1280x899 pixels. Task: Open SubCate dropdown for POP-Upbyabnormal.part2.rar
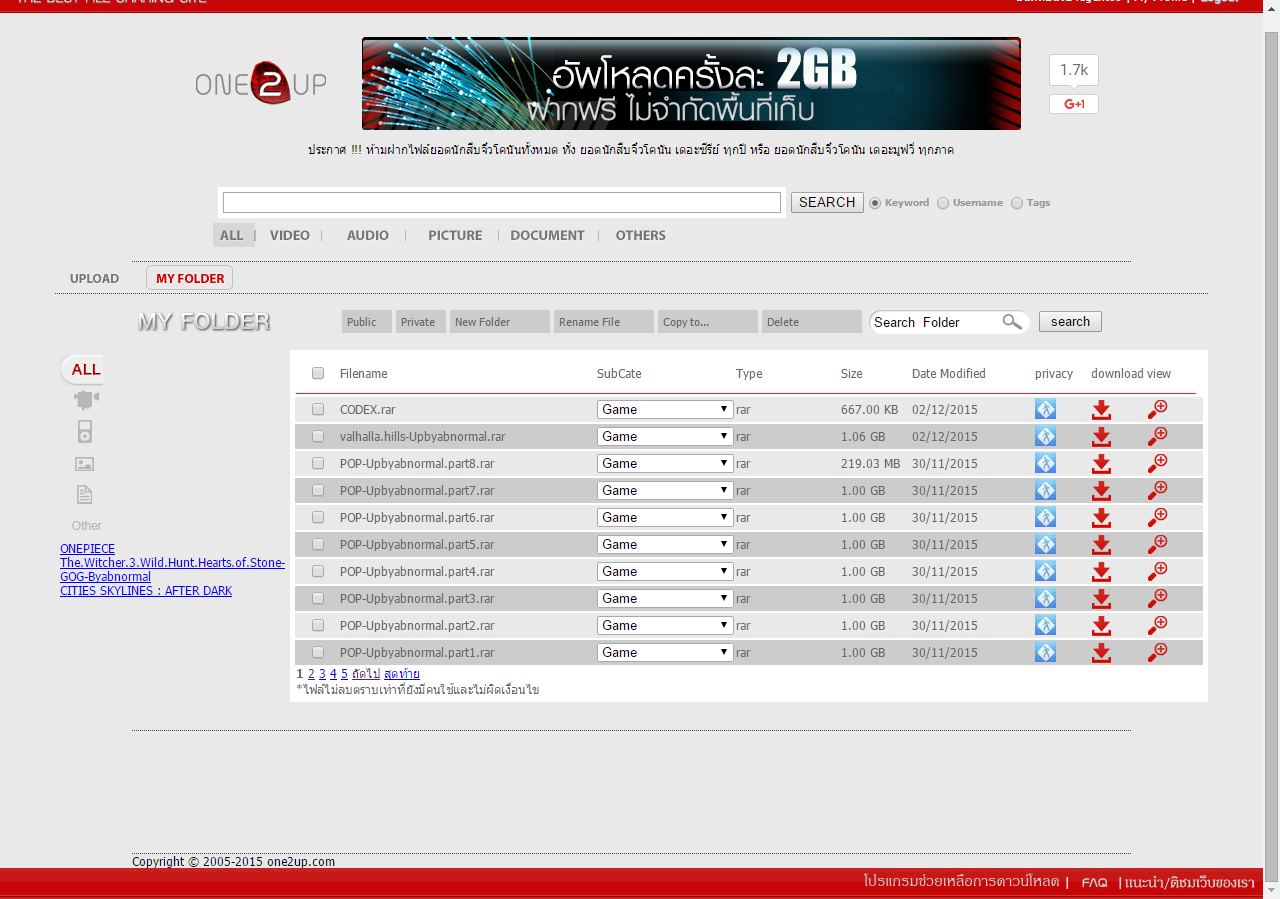point(665,625)
